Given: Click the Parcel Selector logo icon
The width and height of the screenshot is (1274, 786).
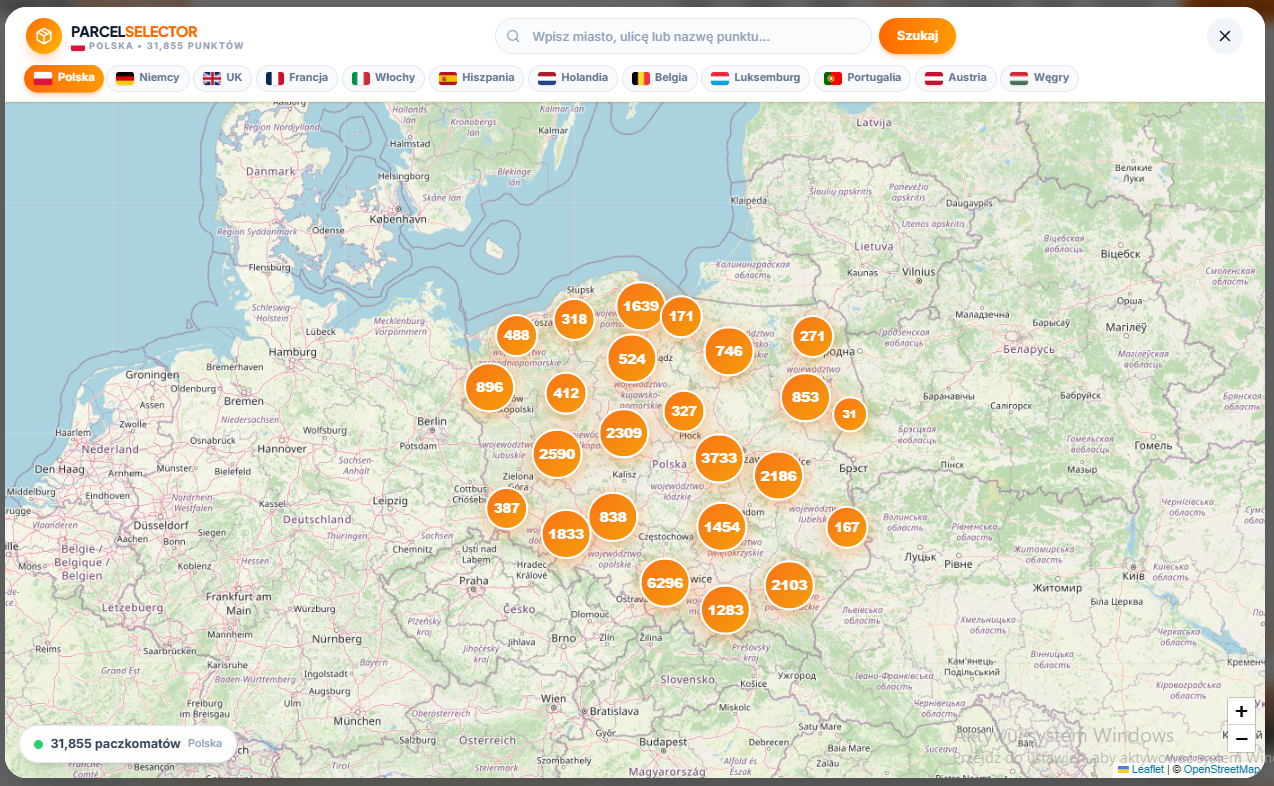Looking at the screenshot, I should [x=43, y=36].
